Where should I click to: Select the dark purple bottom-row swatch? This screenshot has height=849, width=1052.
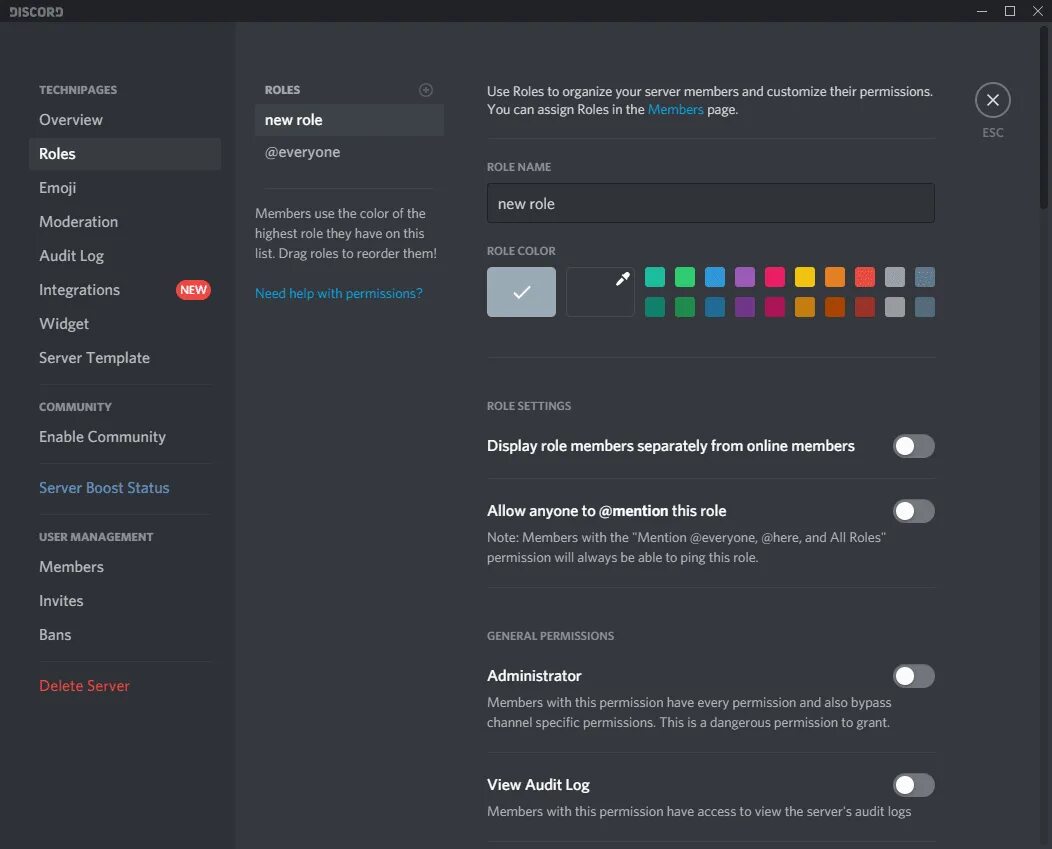745,307
